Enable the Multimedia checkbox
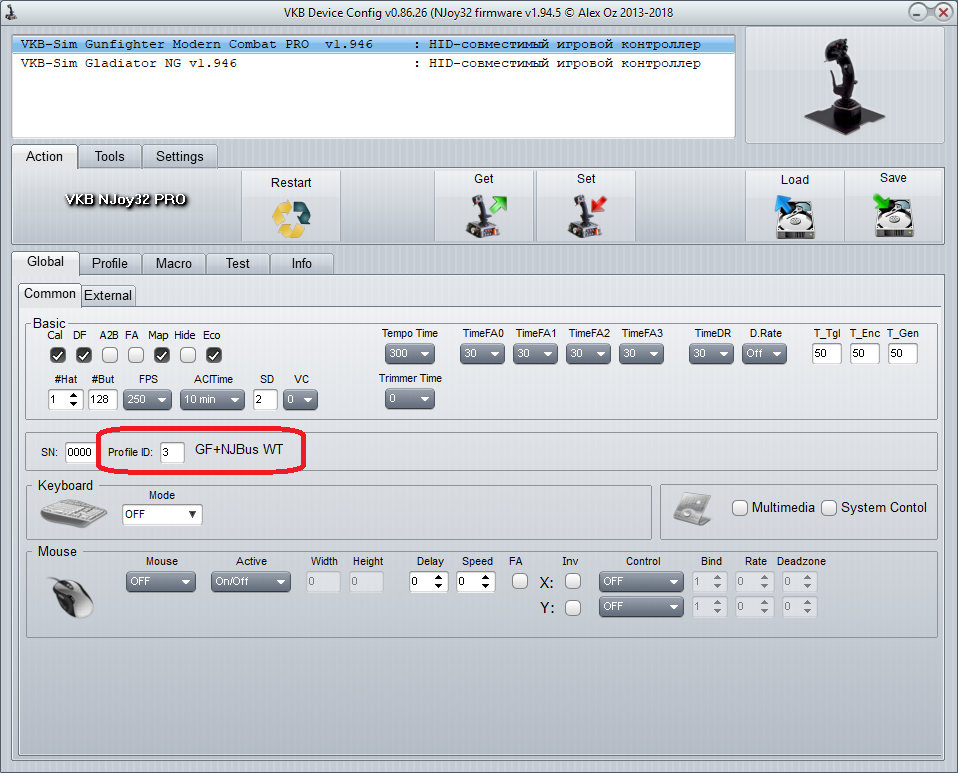 740,508
